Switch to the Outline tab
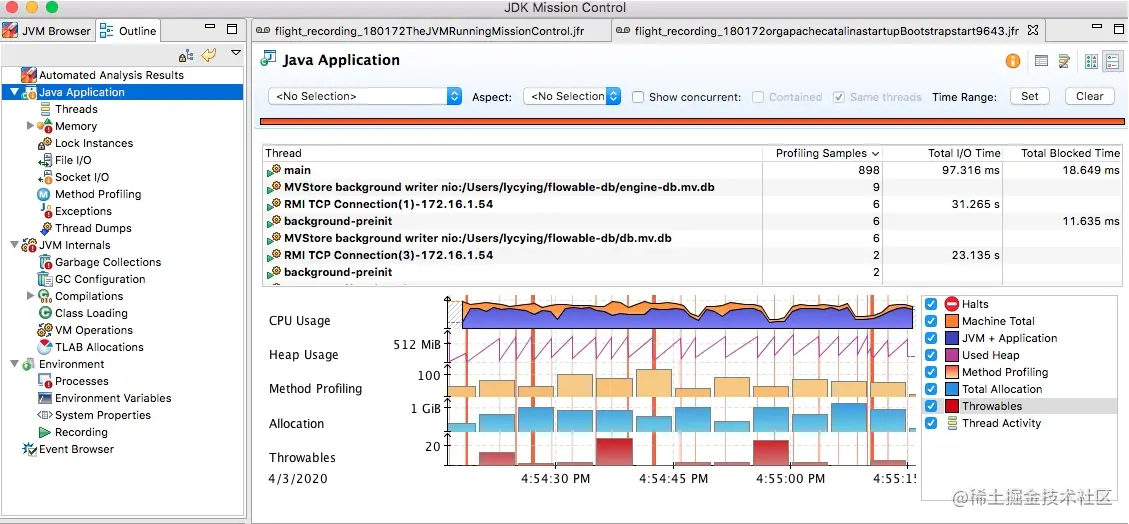The image size is (1129, 524). click(128, 31)
